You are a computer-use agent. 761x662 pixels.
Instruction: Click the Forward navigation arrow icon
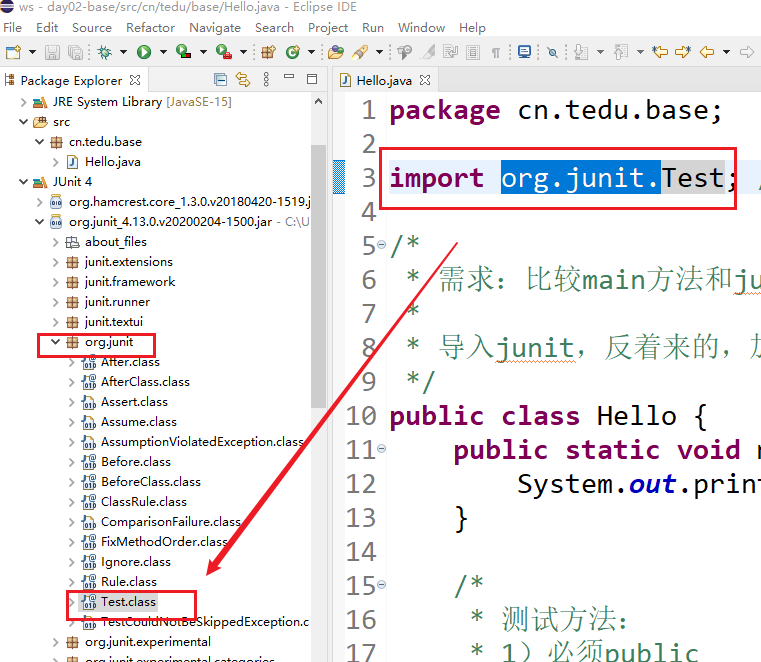(747, 52)
